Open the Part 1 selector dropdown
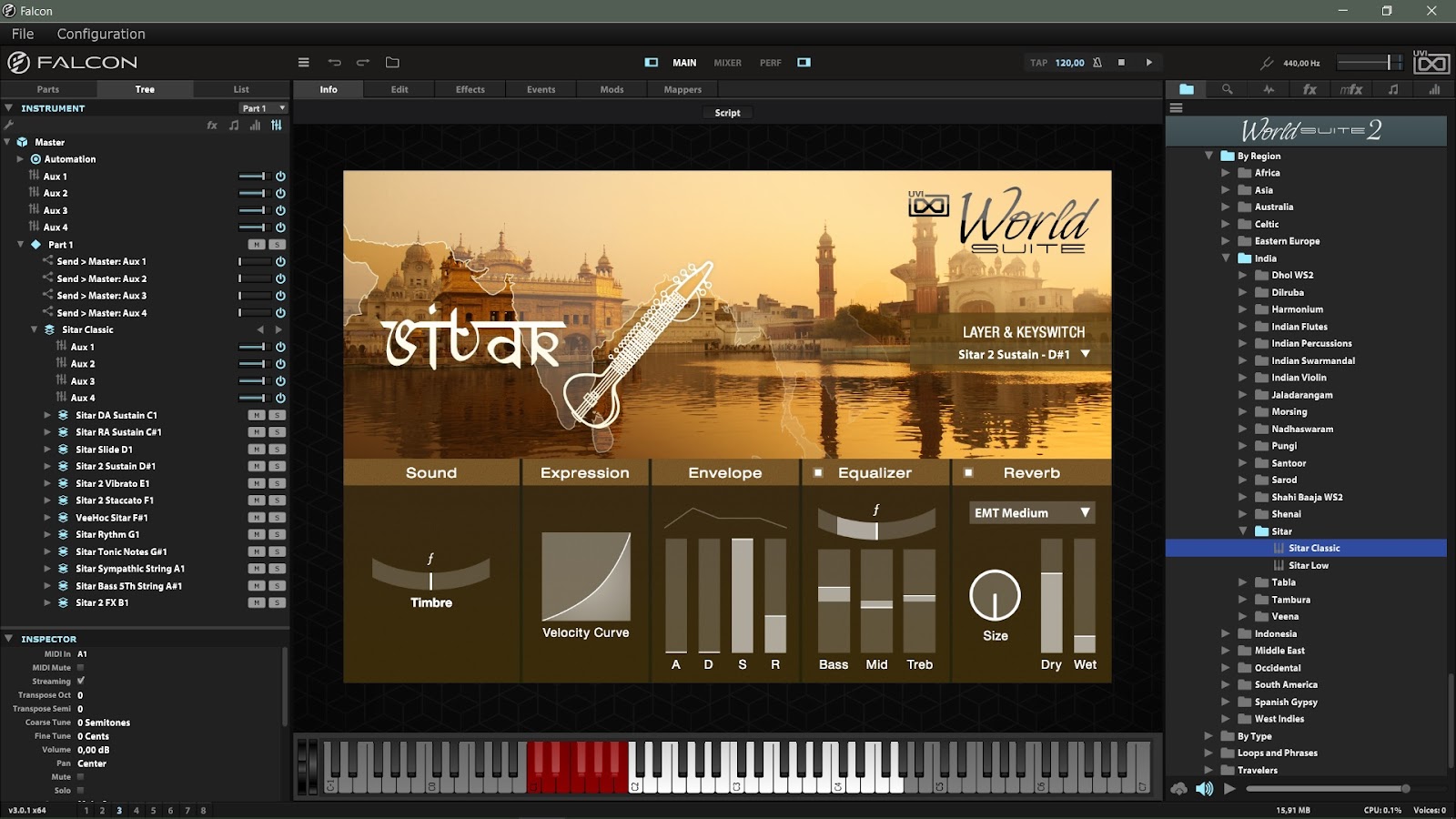1456x819 pixels. (x=264, y=108)
